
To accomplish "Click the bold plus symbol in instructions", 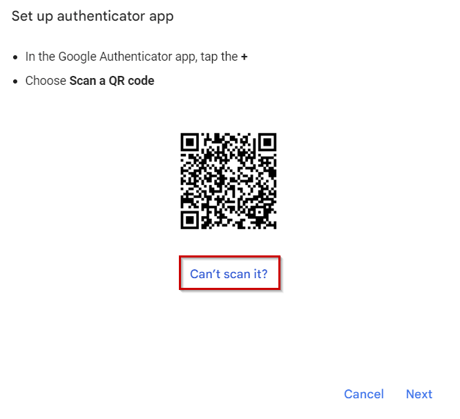I will tap(244, 57).
